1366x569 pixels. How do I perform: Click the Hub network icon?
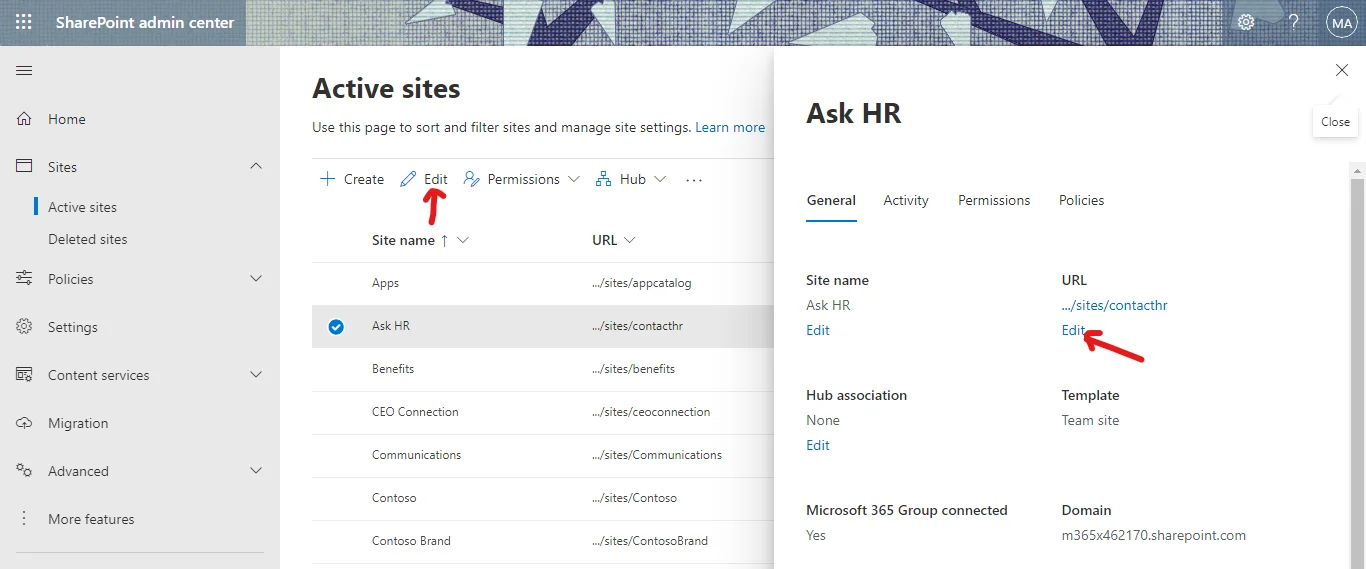pos(603,179)
